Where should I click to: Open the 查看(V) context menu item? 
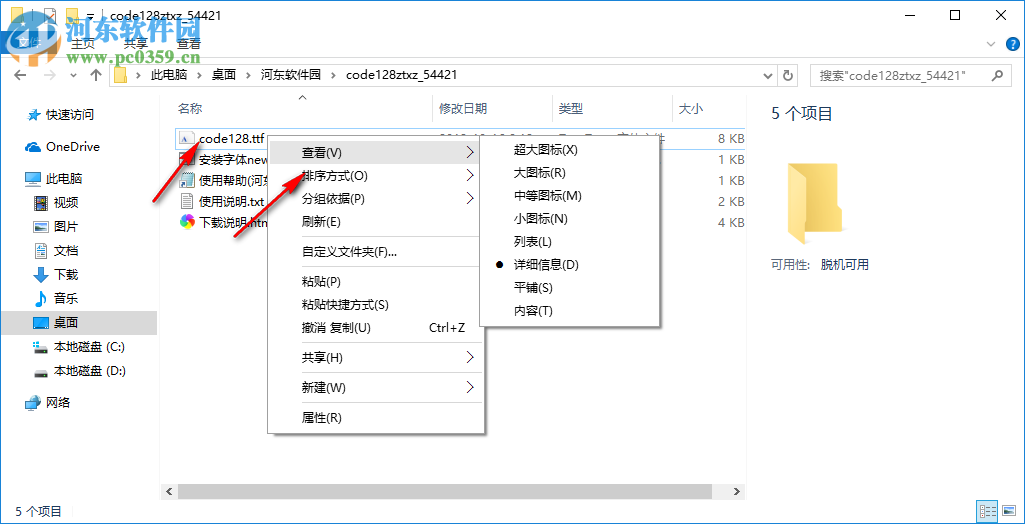pos(375,153)
